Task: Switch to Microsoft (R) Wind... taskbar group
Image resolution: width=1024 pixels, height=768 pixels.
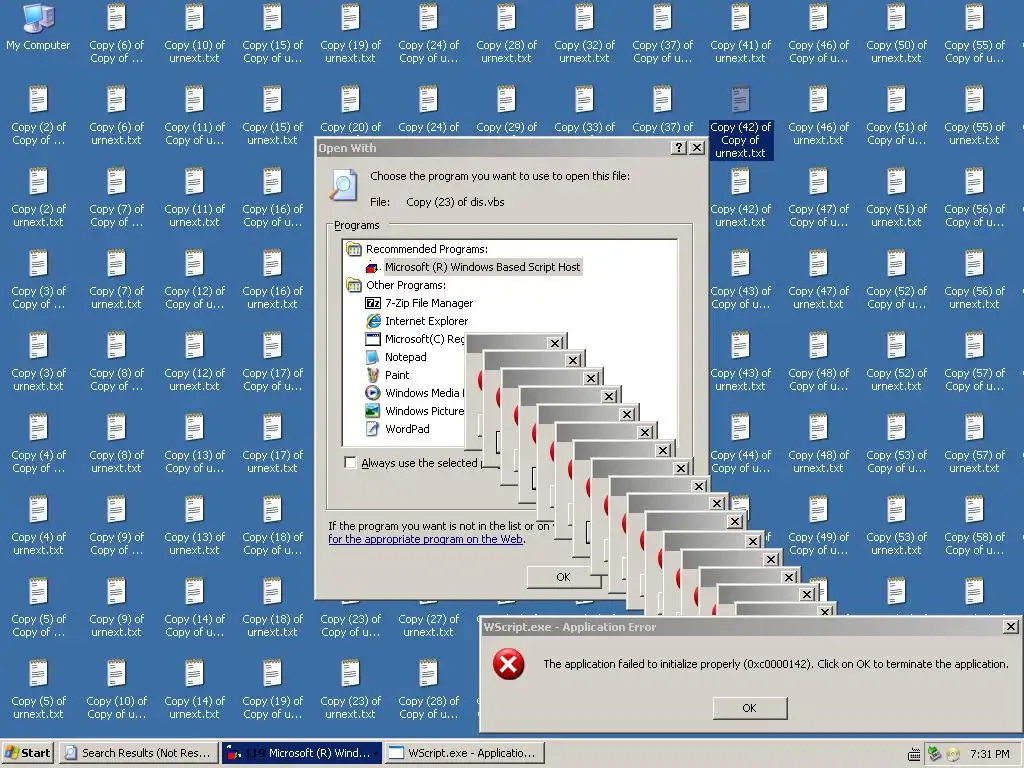Action: click(x=302, y=753)
